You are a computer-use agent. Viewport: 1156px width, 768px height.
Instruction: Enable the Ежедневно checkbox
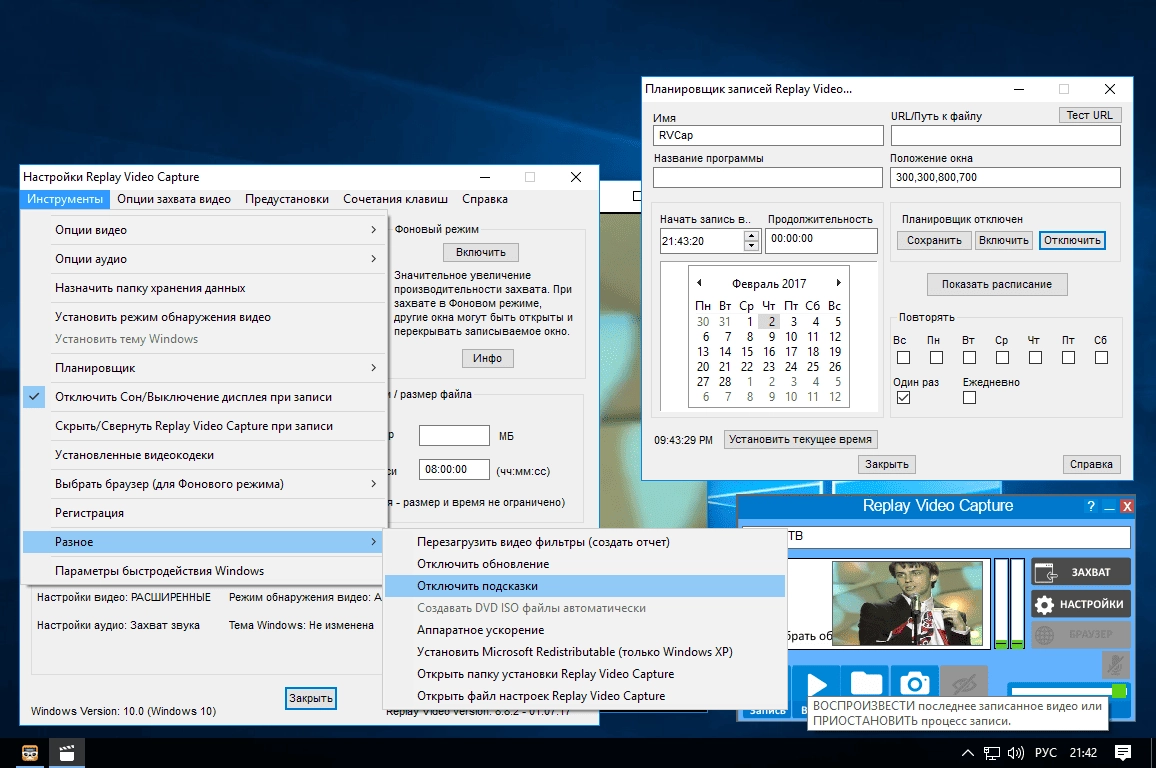tap(969, 397)
